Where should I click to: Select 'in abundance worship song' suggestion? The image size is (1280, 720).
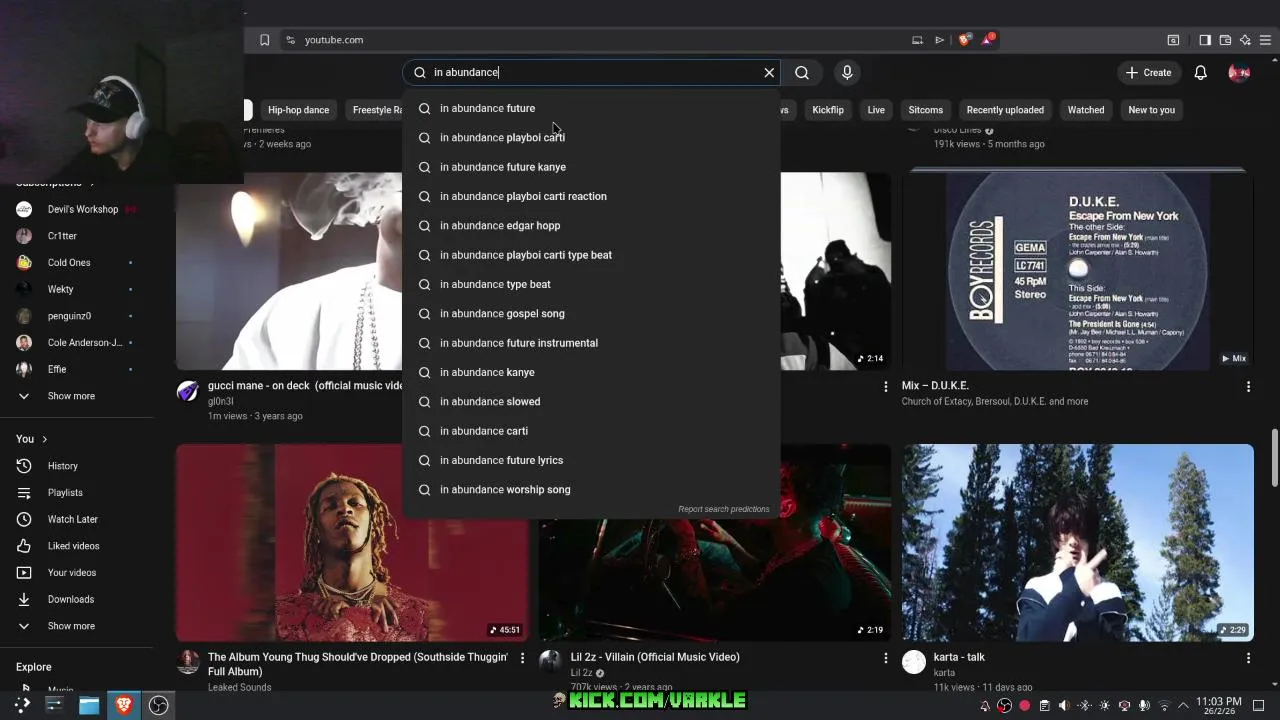(591, 489)
